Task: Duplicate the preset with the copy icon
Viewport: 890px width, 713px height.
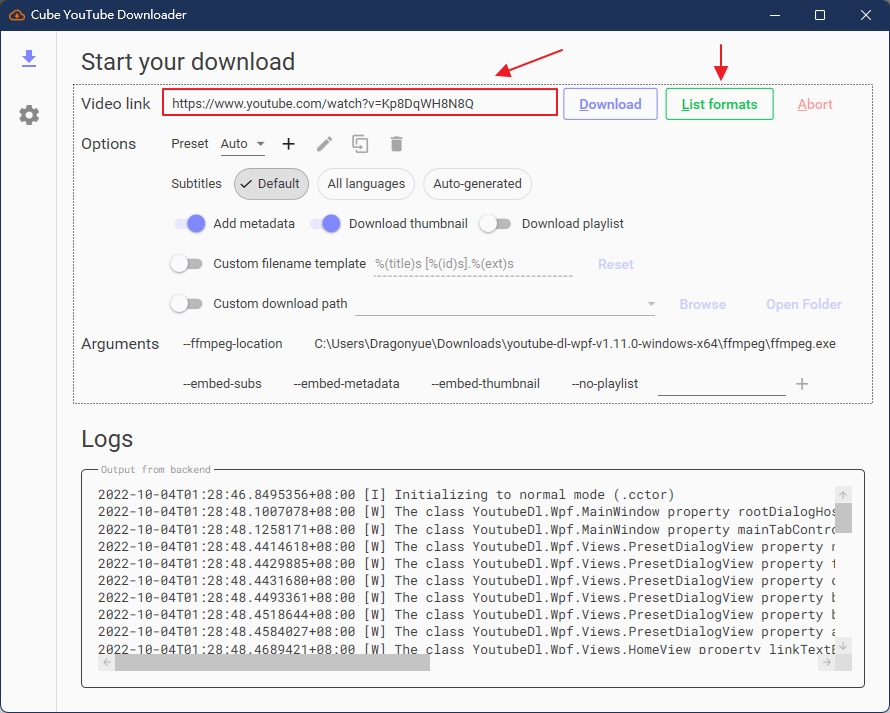Action: click(x=360, y=144)
